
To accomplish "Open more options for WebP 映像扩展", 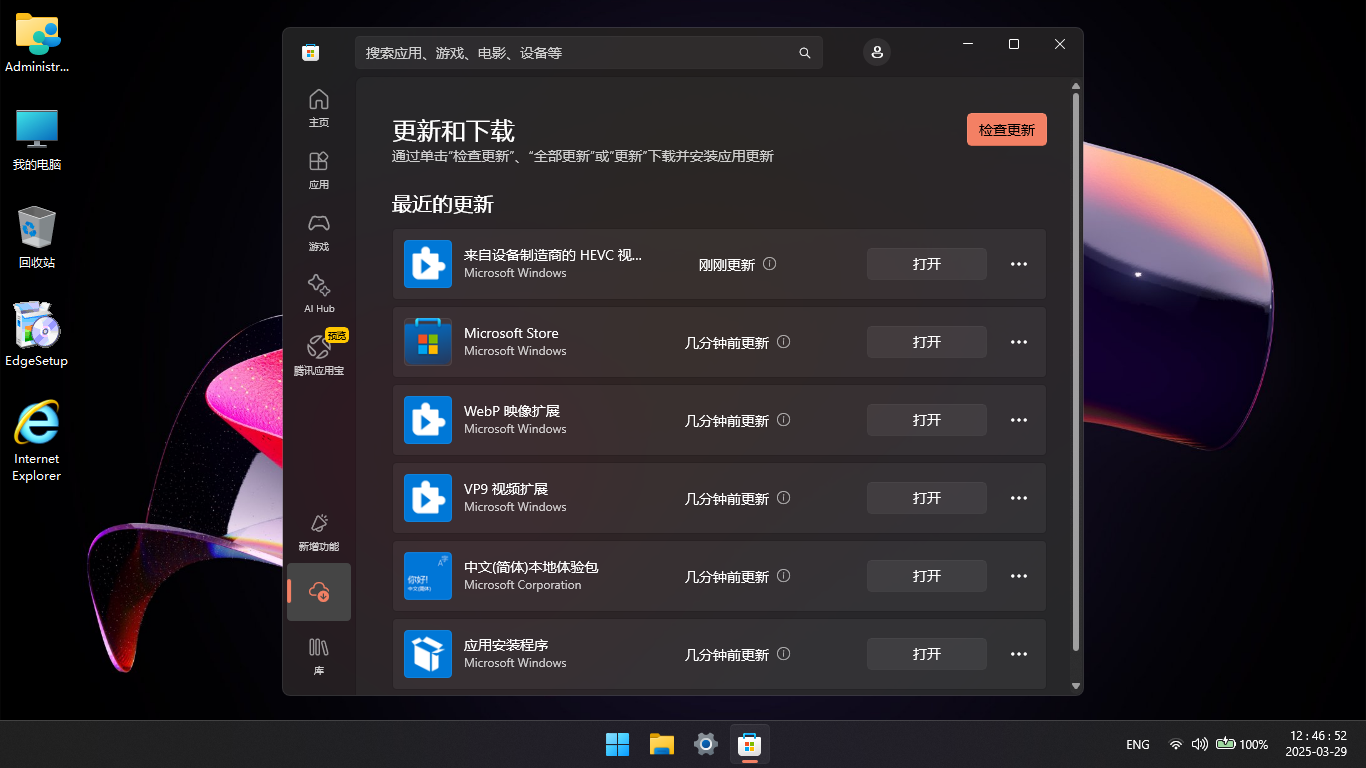I will (1019, 420).
